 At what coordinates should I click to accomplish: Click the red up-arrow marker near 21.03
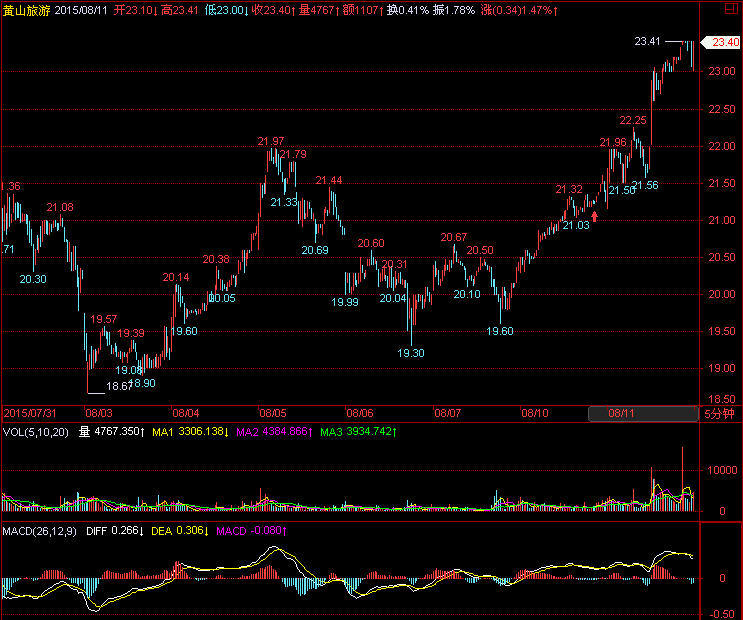click(595, 215)
